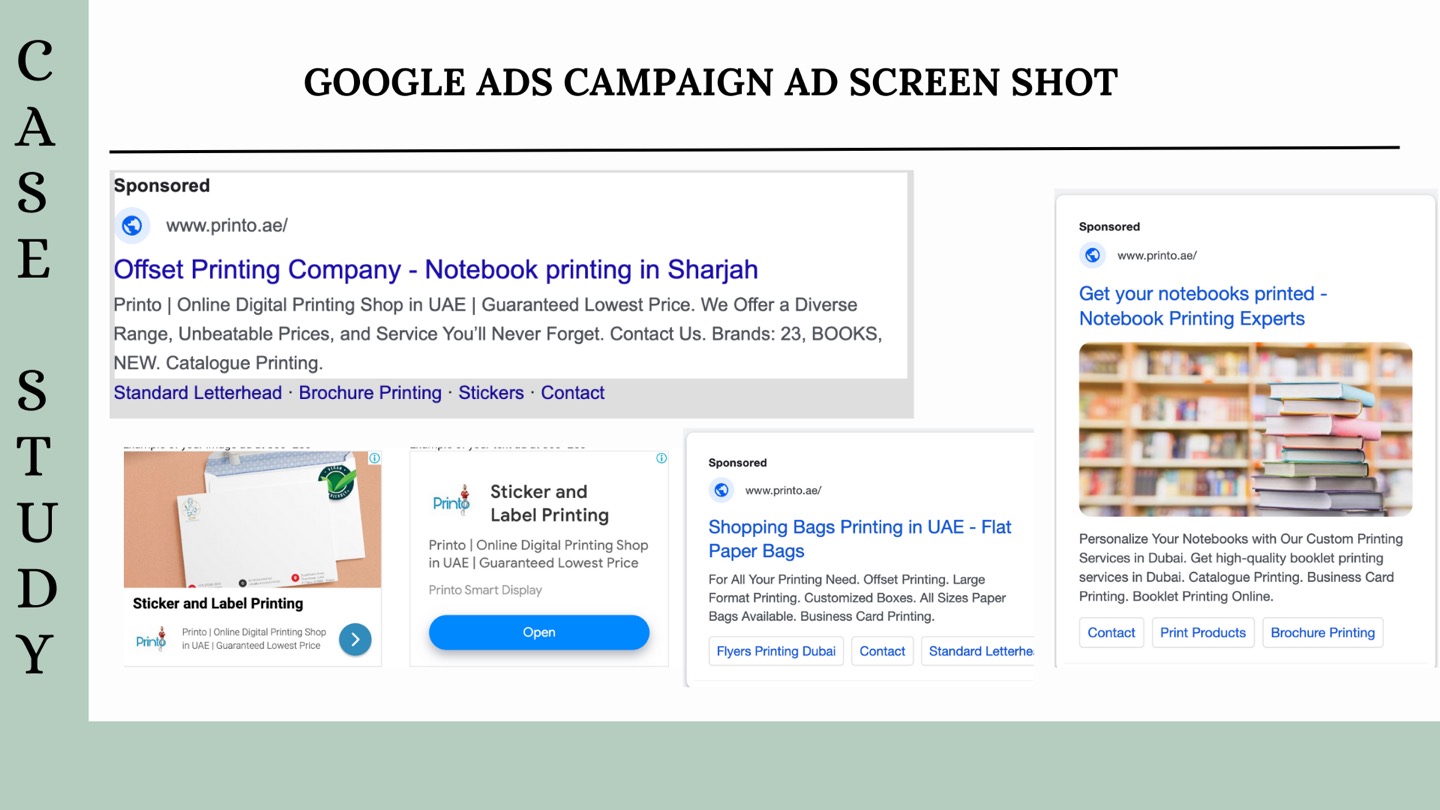The width and height of the screenshot is (1440, 810).
Task: Open the Contact sitelink in the top ad
Action: [573, 393]
